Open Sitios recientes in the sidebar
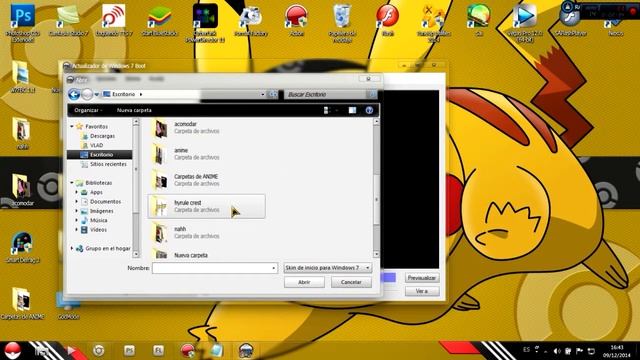640x360 pixels. point(108,164)
